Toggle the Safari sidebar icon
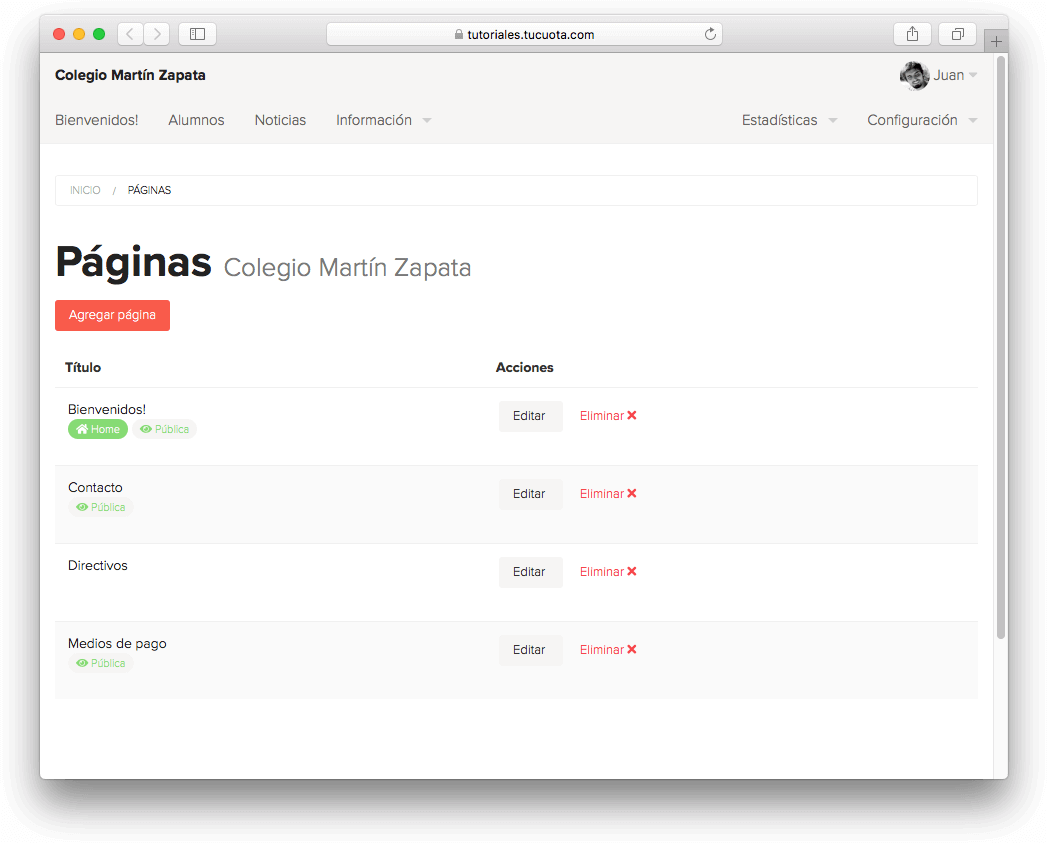This screenshot has height=843, width=1047. point(197,34)
